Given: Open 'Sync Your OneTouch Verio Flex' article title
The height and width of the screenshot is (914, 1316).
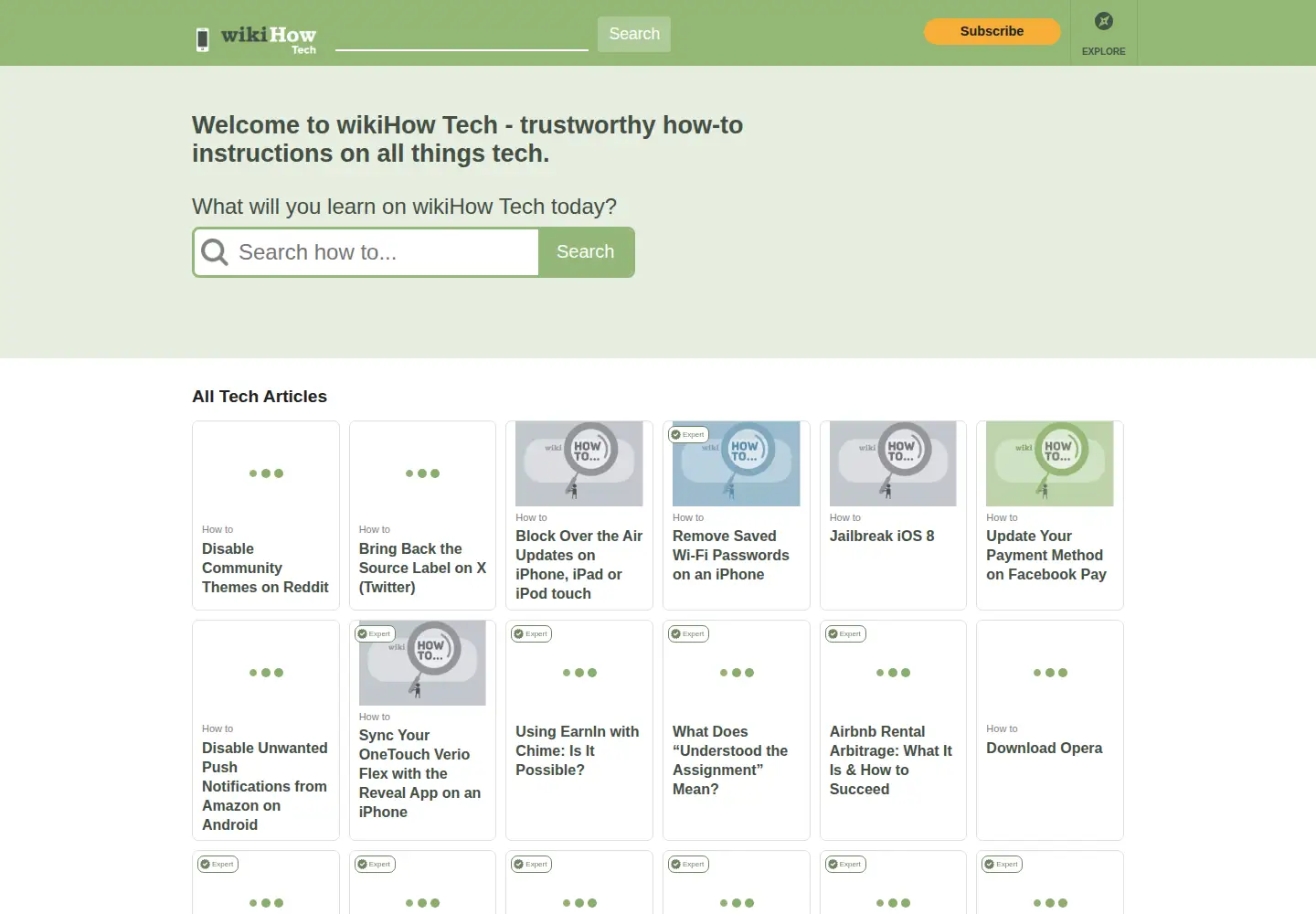Looking at the screenshot, I should [420, 773].
